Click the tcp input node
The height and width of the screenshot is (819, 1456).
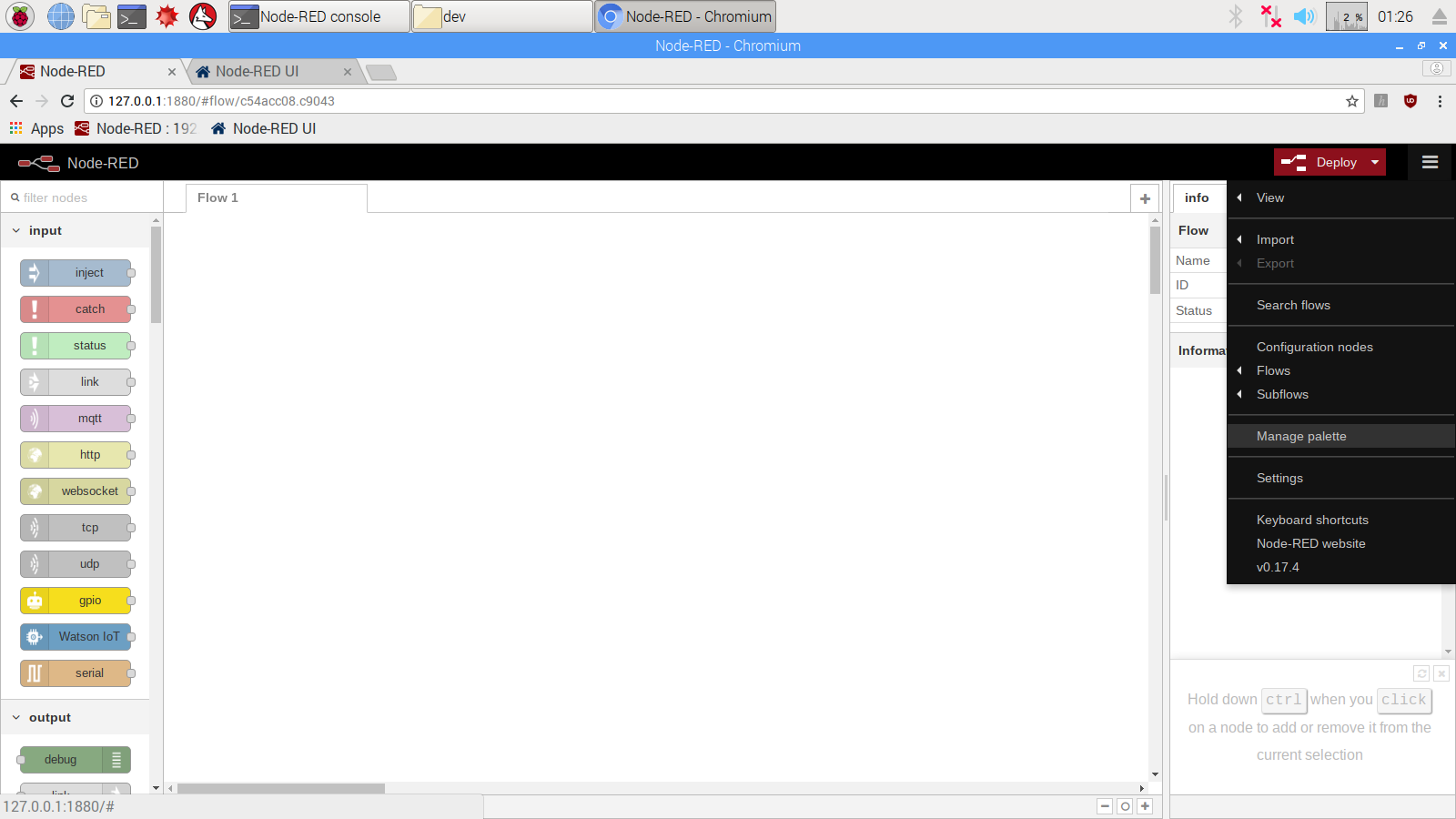tap(76, 528)
